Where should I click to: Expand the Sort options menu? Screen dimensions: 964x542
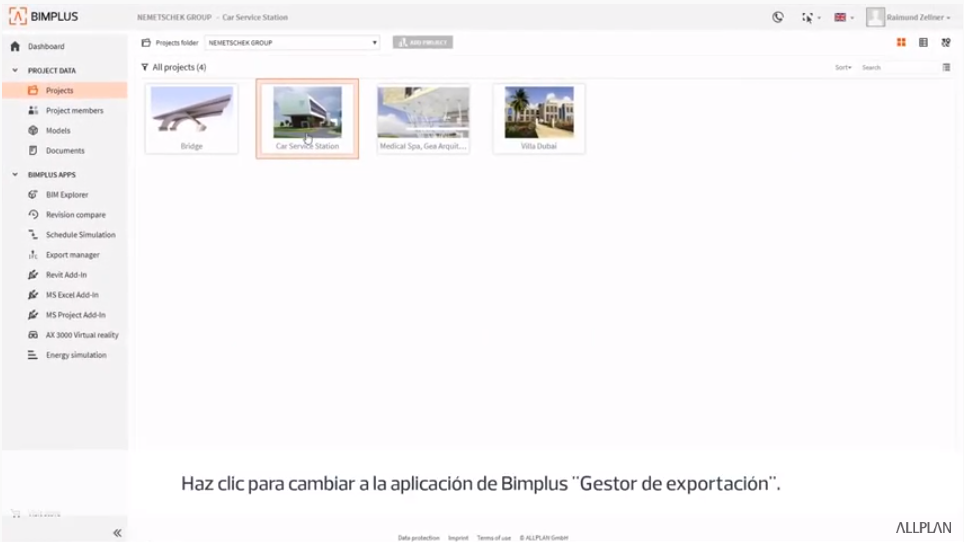843,68
